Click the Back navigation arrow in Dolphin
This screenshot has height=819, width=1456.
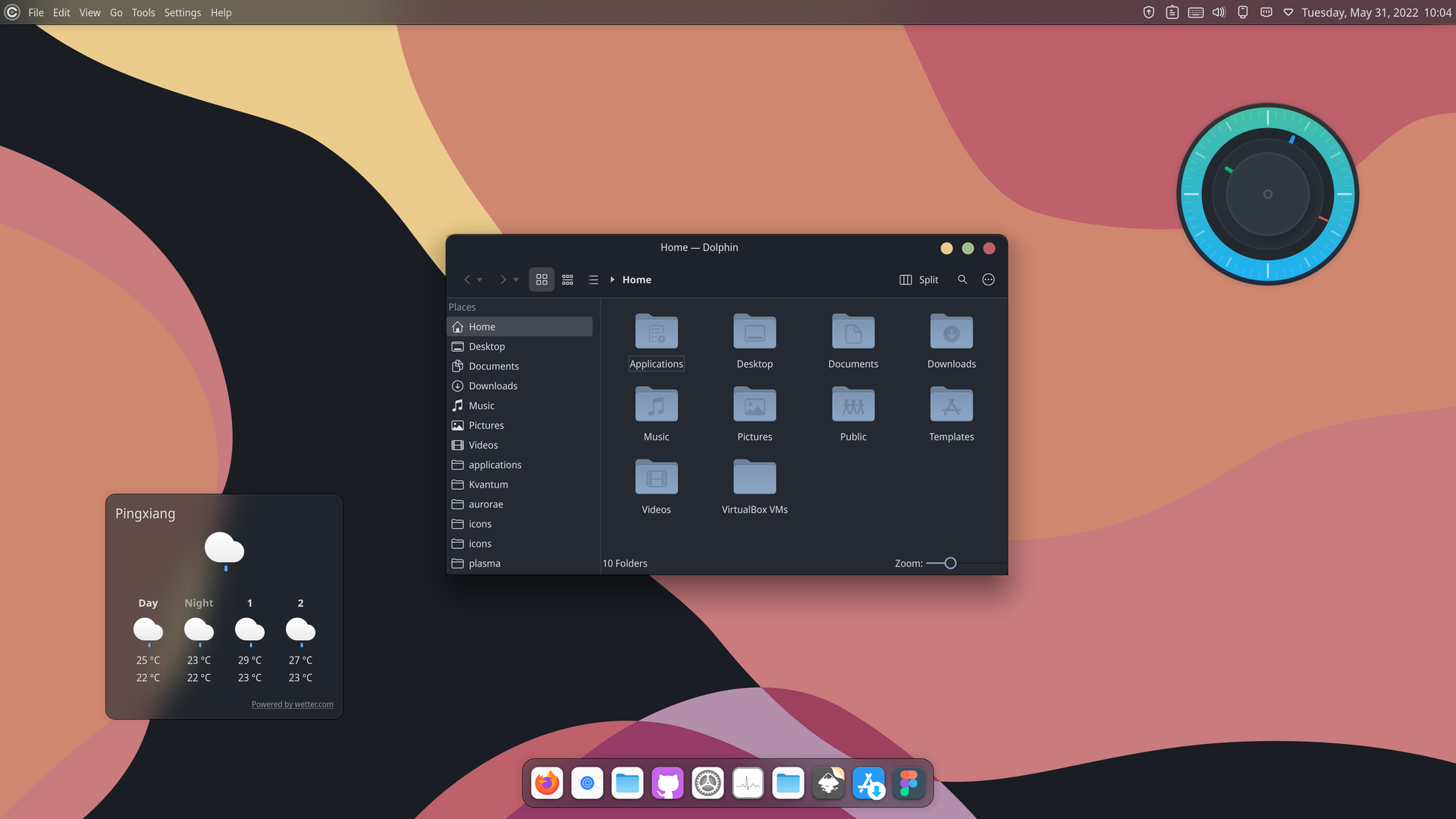[467, 280]
